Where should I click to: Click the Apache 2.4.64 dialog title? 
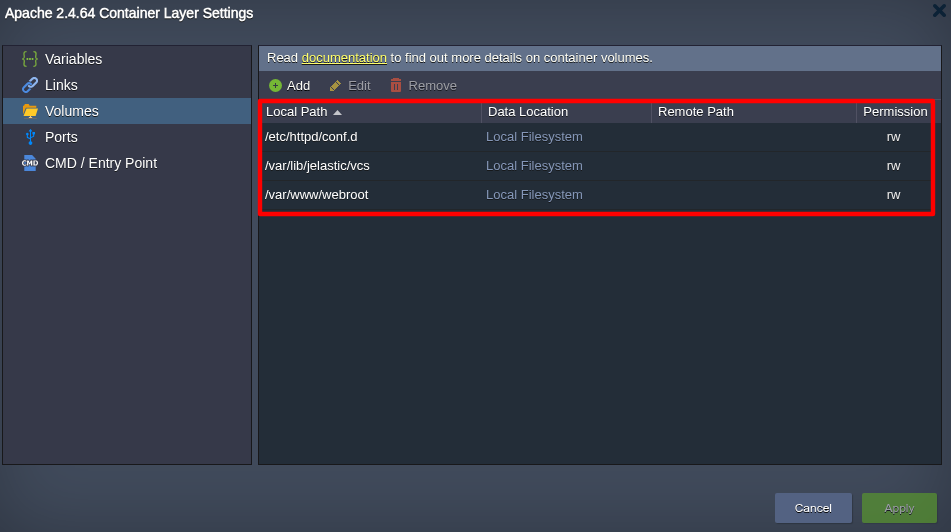(129, 13)
